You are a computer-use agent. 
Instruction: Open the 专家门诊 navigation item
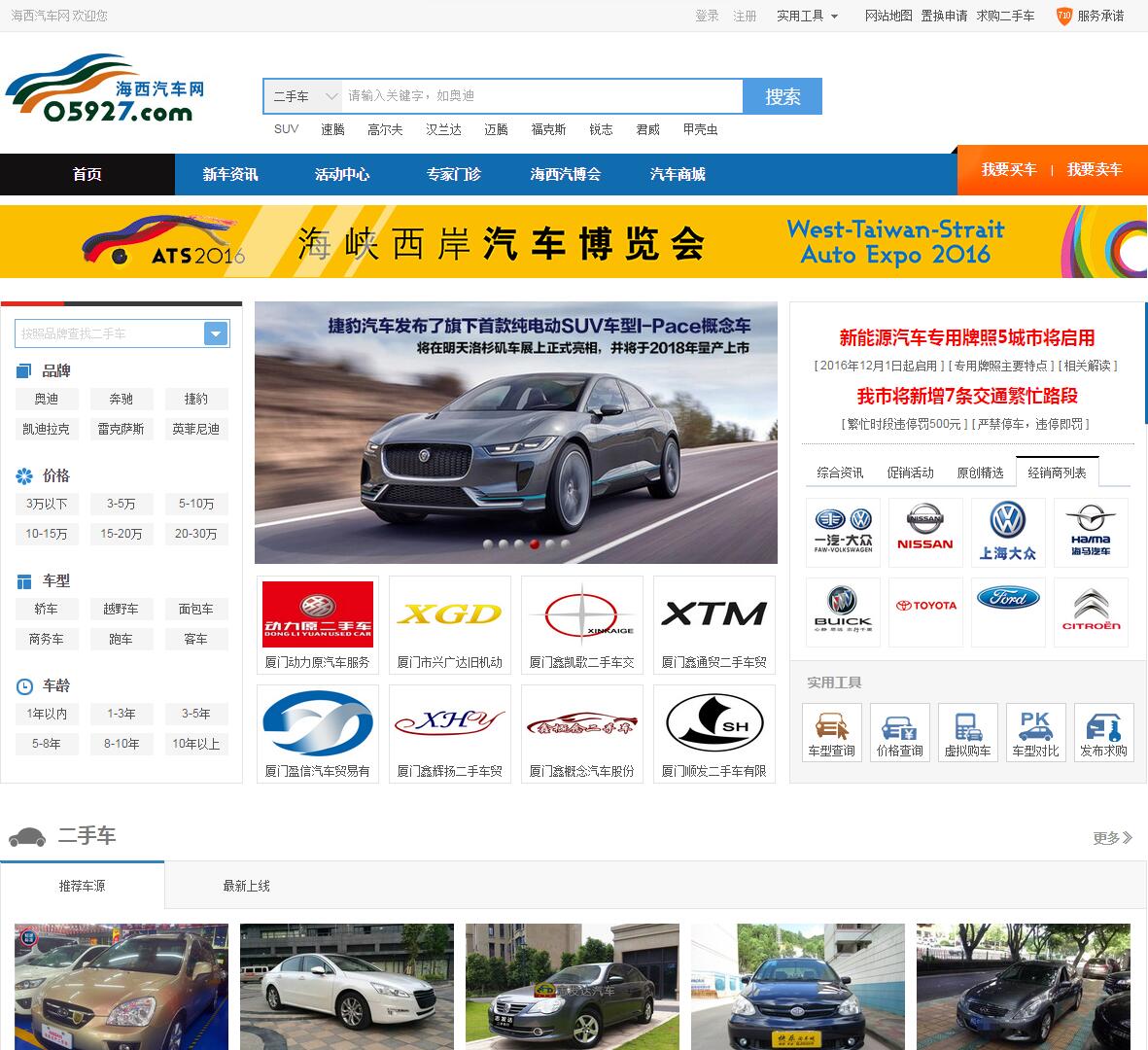[454, 174]
